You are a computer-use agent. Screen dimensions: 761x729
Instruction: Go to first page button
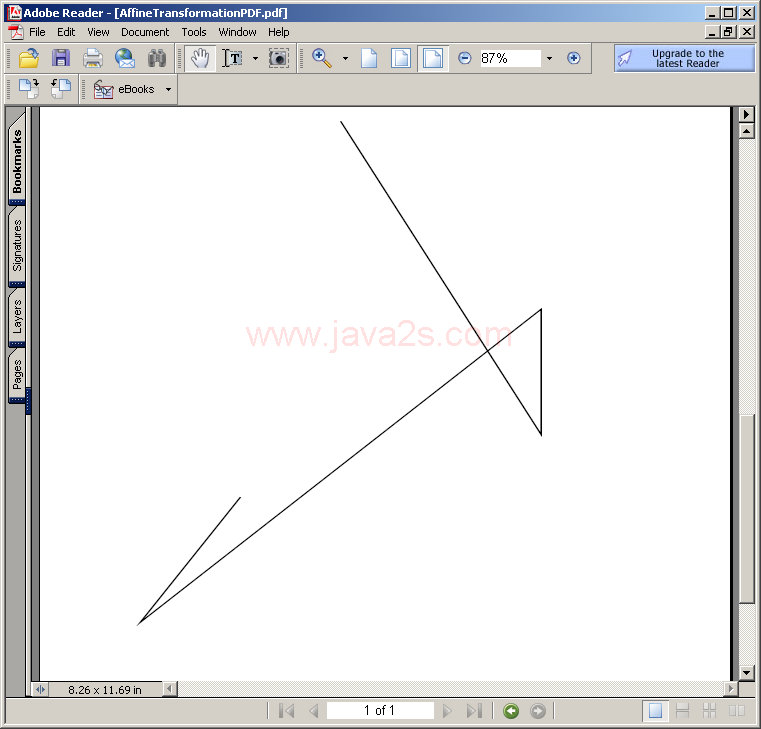coord(286,711)
